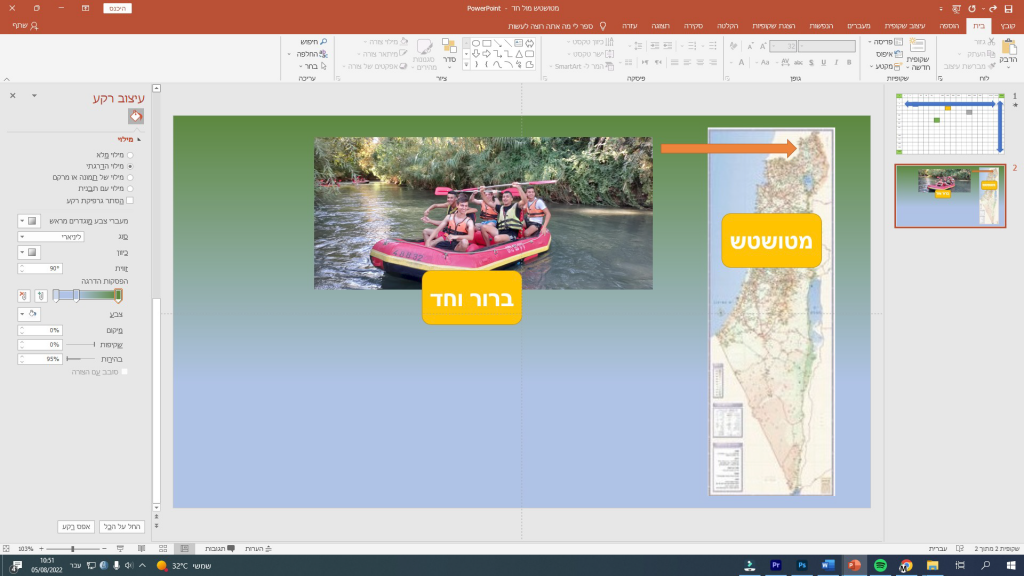Image resolution: width=1024 pixels, height=576 pixels.
Task: Click the transparency (שקיפות) slider
Action: pos(80,344)
